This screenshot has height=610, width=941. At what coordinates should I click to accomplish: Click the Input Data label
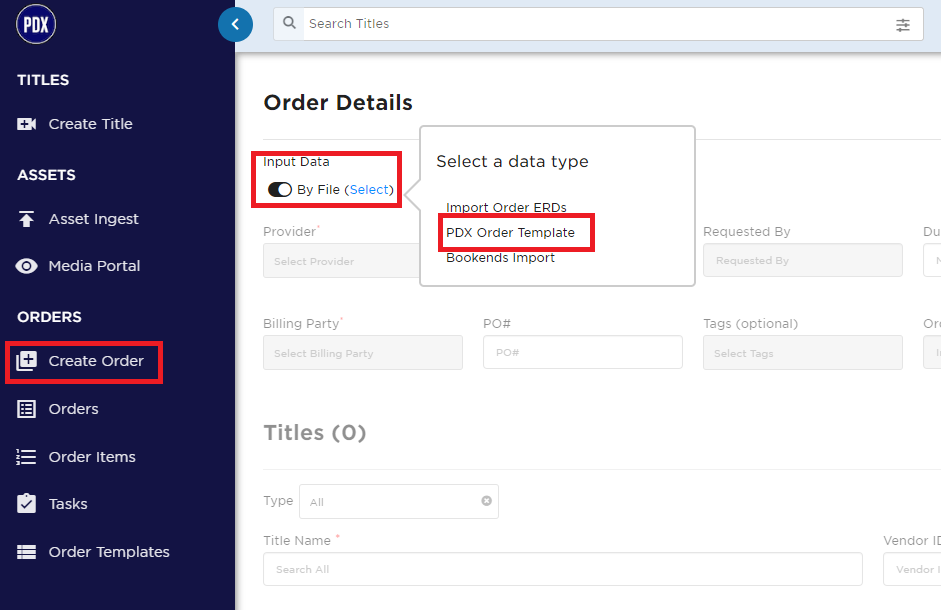pos(296,162)
